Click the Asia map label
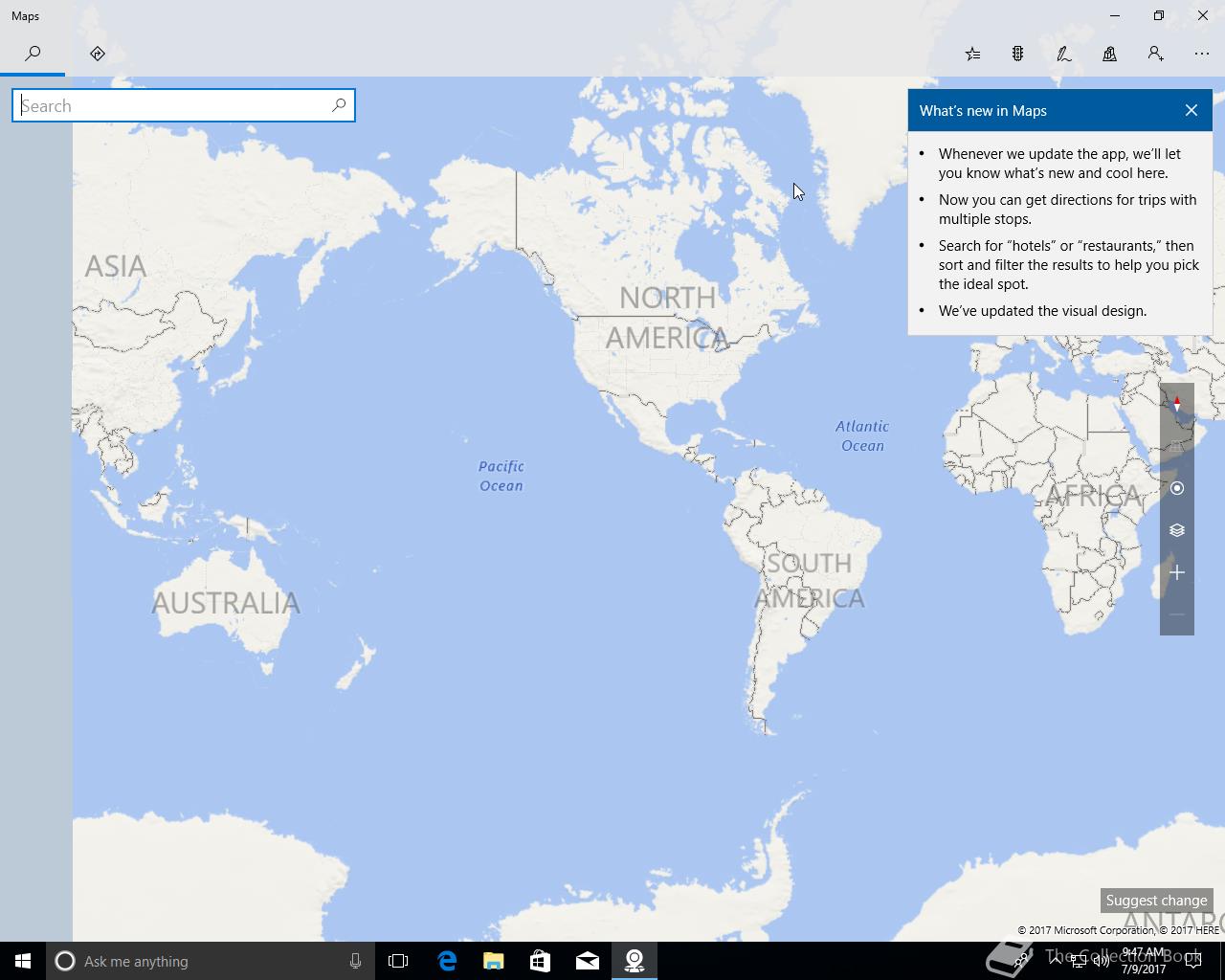Image resolution: width=1225 pixels, height=980 pixels. 116,266
